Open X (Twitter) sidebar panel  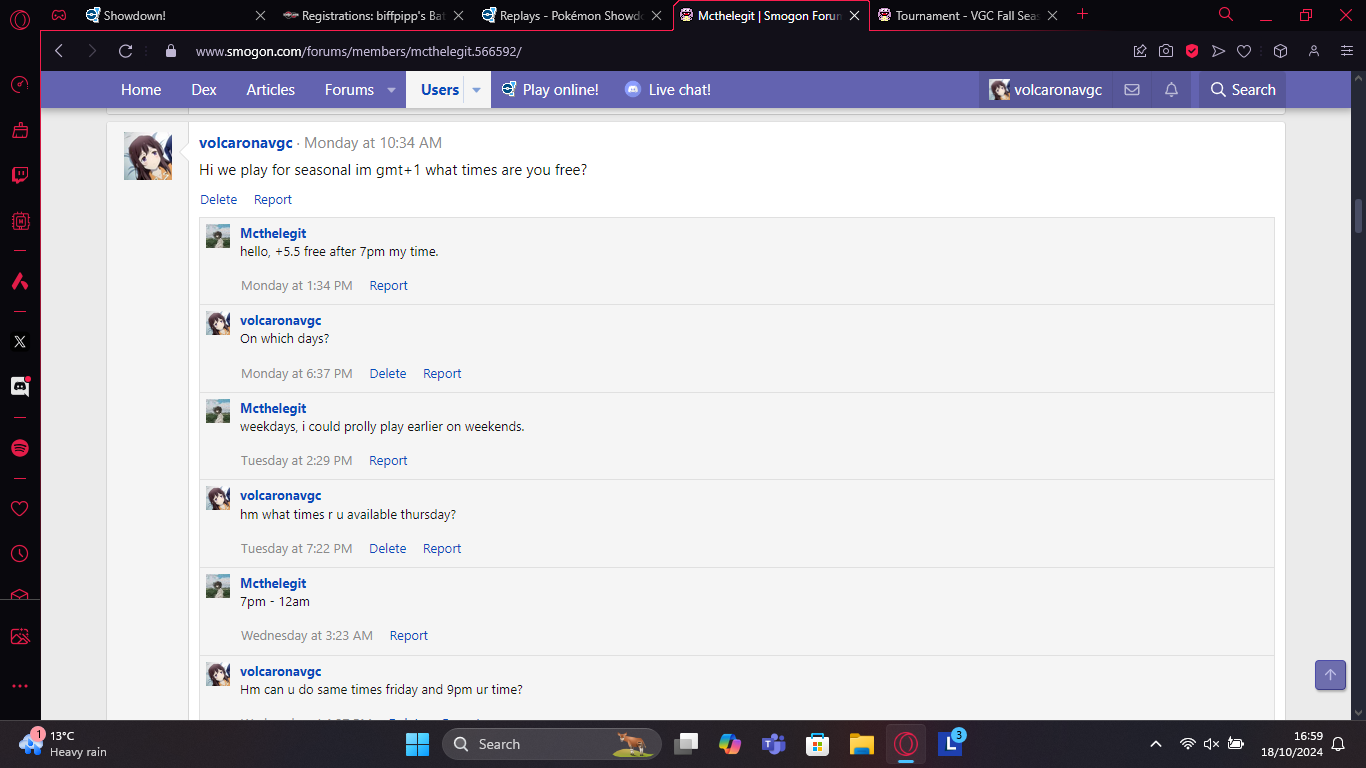pos(20,342)
